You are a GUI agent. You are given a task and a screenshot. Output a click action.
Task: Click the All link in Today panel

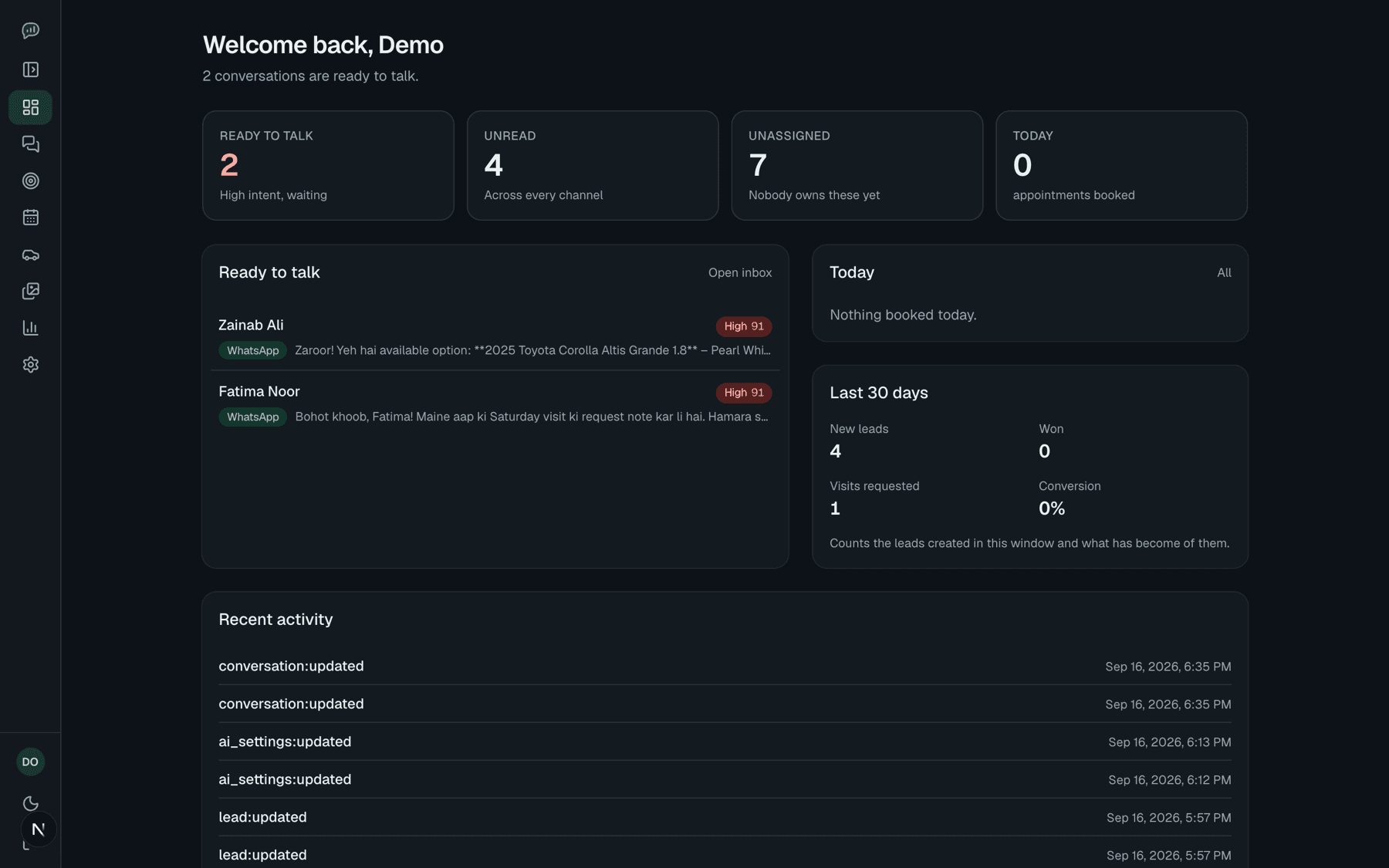tap(1224, 272)
